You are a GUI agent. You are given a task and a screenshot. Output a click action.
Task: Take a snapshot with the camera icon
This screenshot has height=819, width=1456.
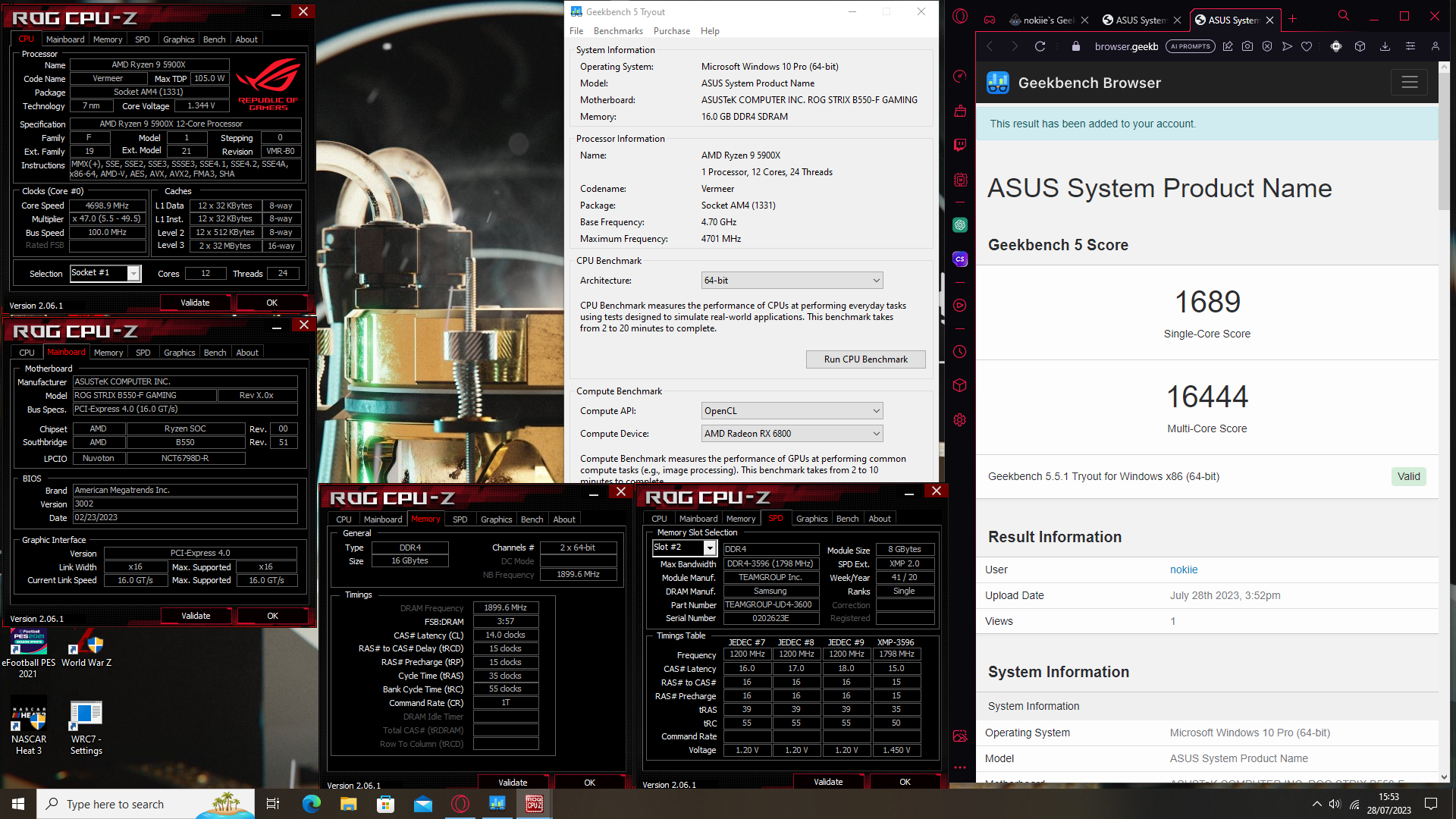tap(1247, 46)
